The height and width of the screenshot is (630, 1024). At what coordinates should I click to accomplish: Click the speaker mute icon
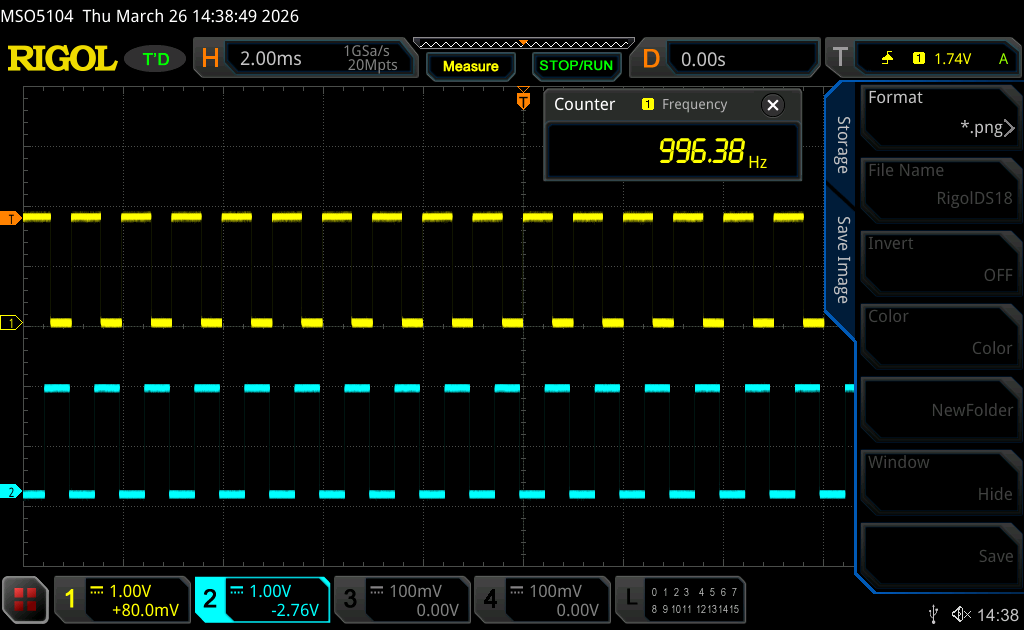[x=961, y=613]
